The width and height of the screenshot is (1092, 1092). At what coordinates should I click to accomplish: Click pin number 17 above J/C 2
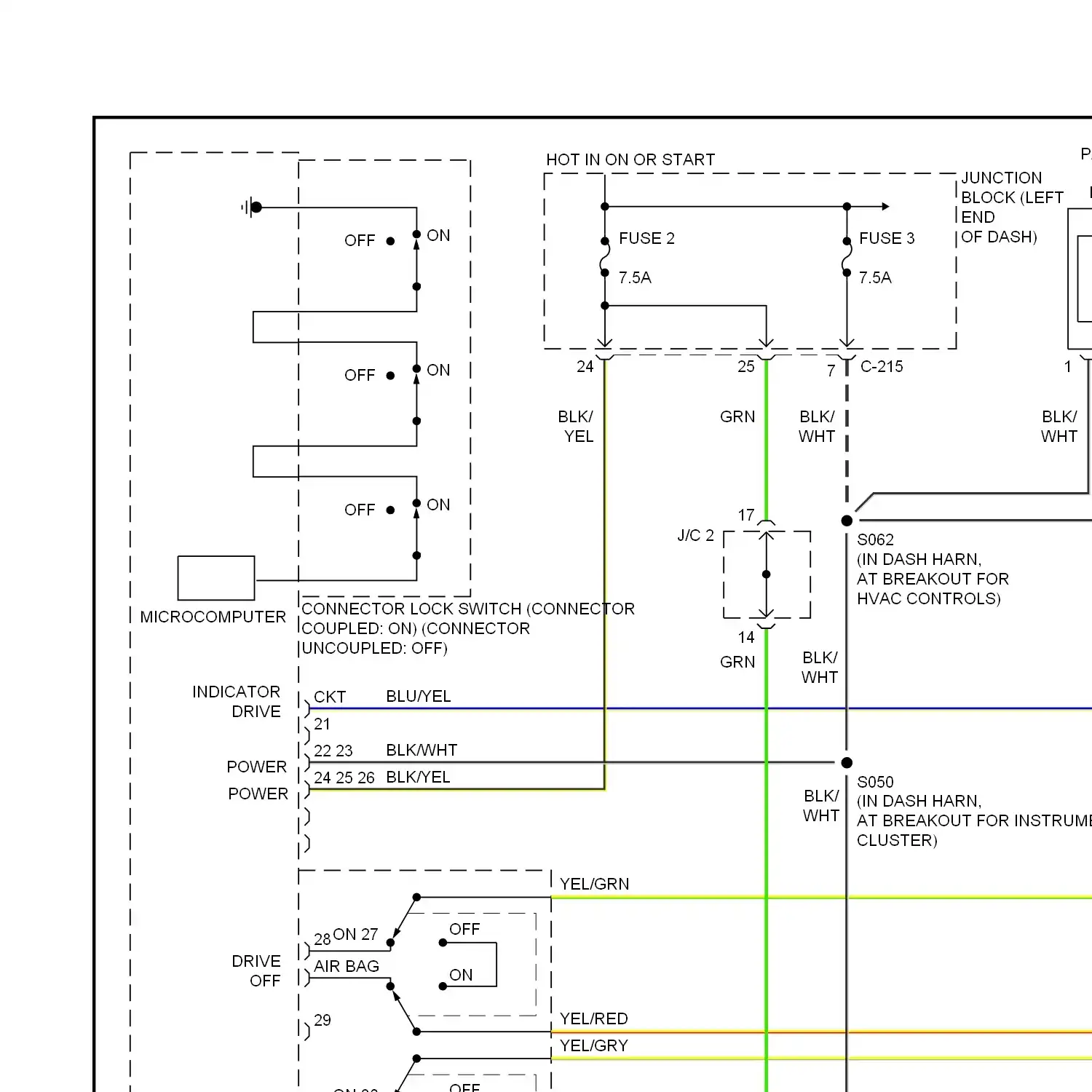coord(746,515)
